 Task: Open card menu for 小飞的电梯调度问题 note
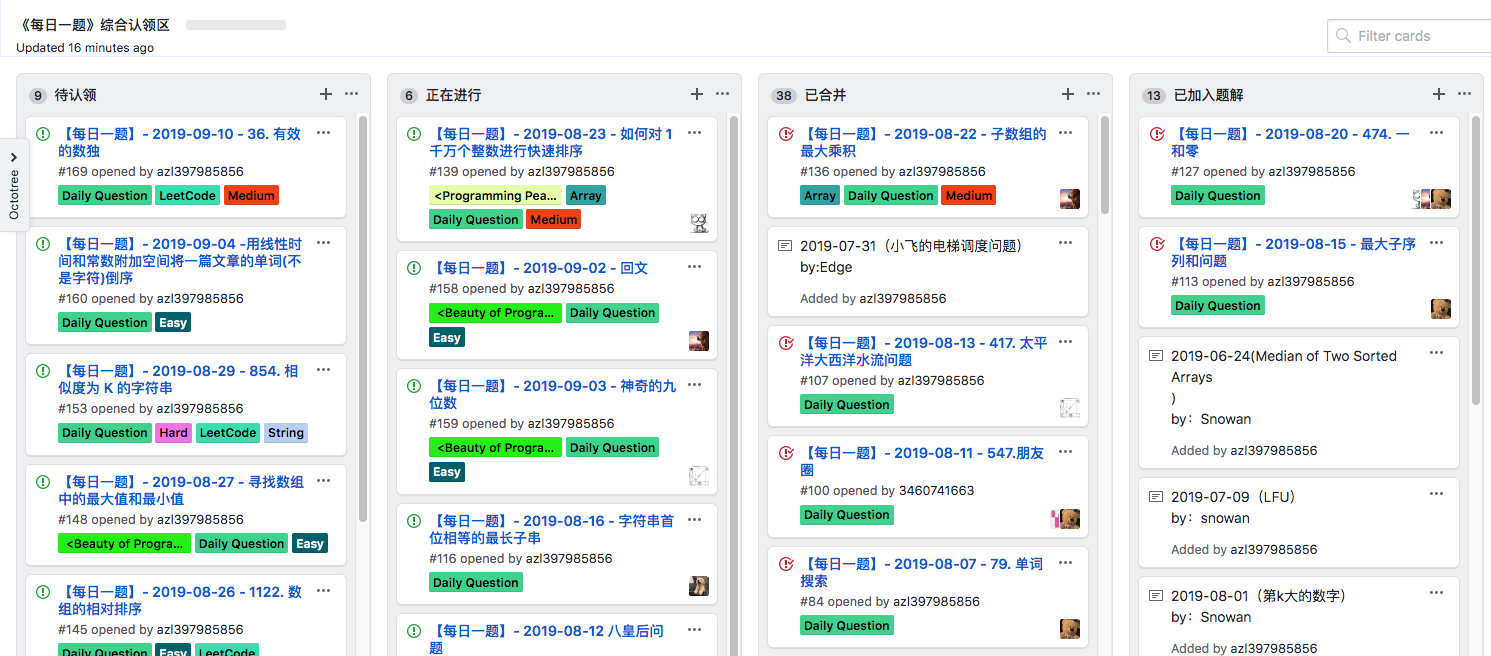tap(1065, 242)
